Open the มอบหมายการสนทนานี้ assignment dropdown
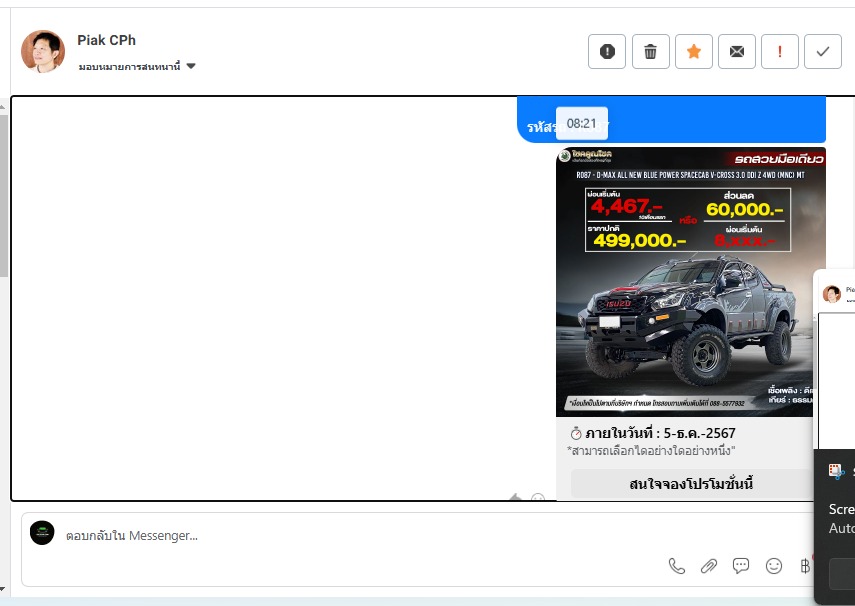This screenshot has width=855, height=606. [137, 67]
